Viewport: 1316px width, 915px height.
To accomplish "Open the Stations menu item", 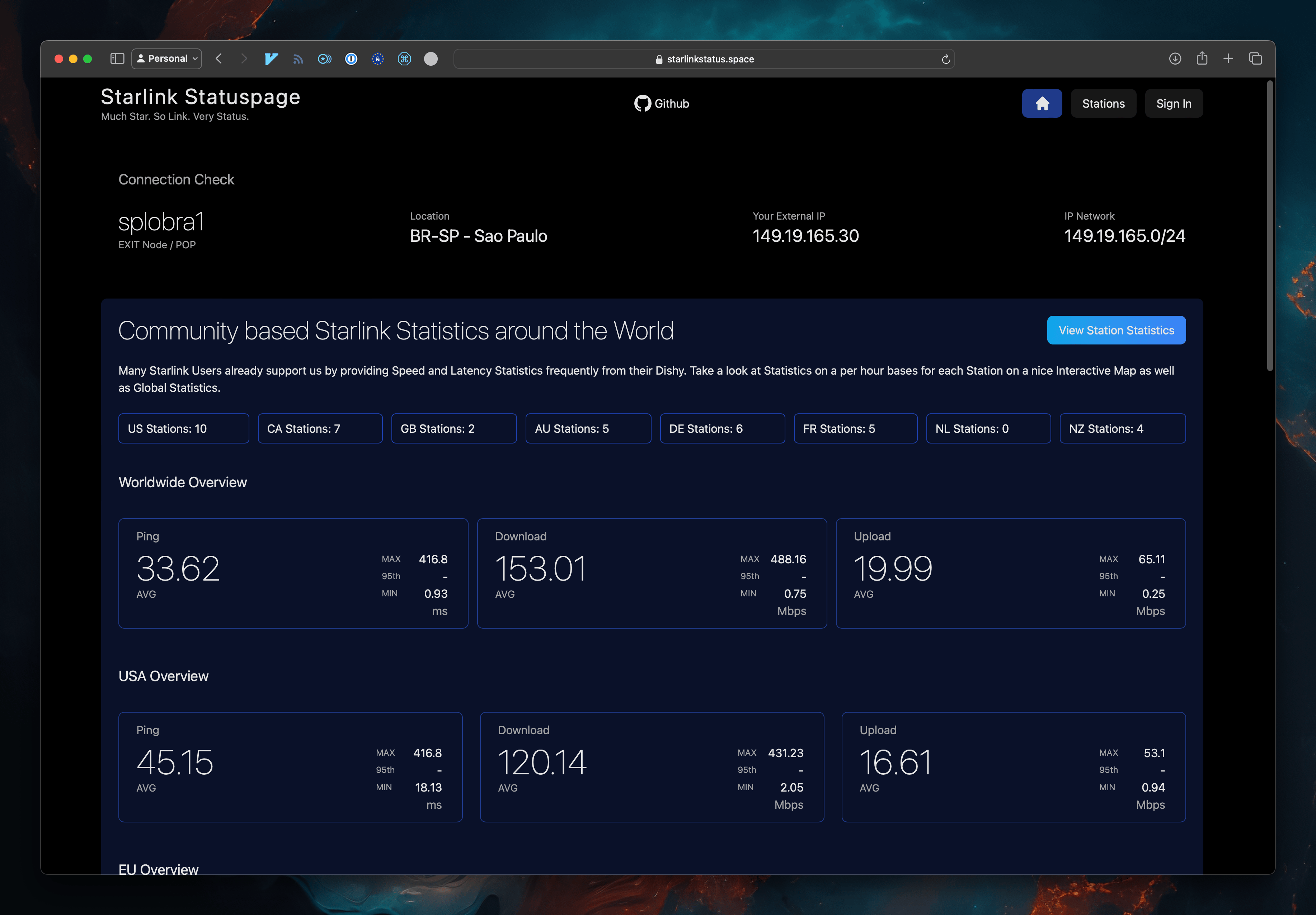I will point(1103,103).
